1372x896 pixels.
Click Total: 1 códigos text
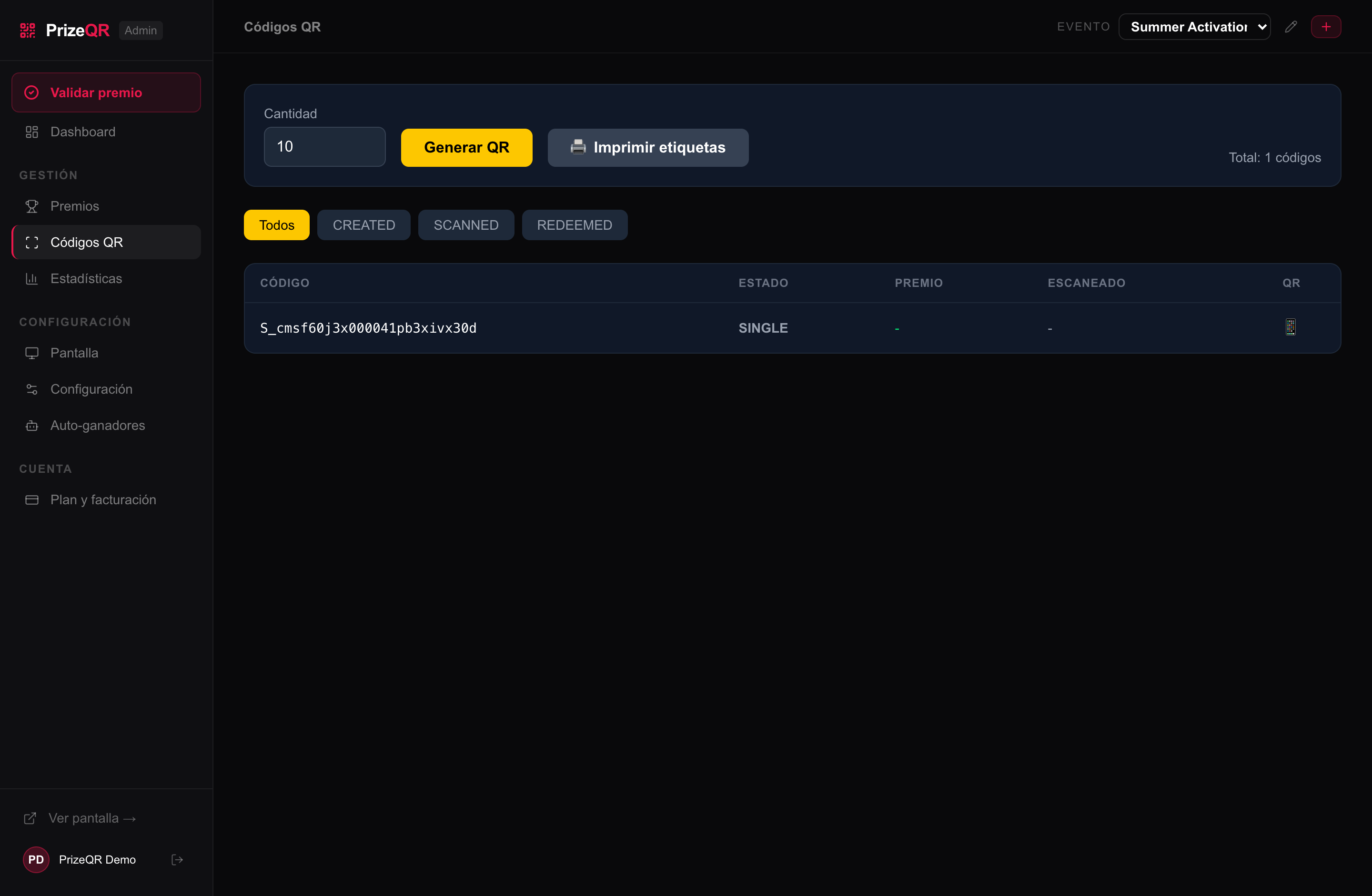pos(1274,157)
